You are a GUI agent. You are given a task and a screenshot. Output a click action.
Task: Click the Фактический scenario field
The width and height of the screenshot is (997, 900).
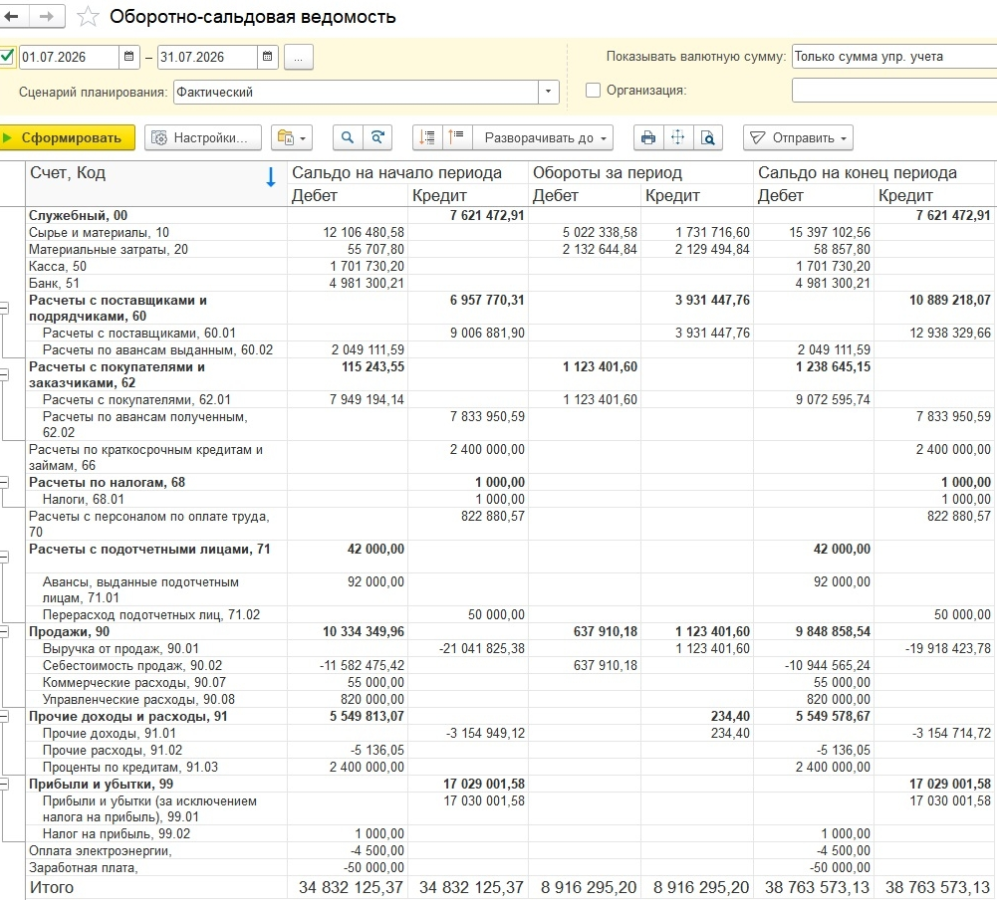355,92
